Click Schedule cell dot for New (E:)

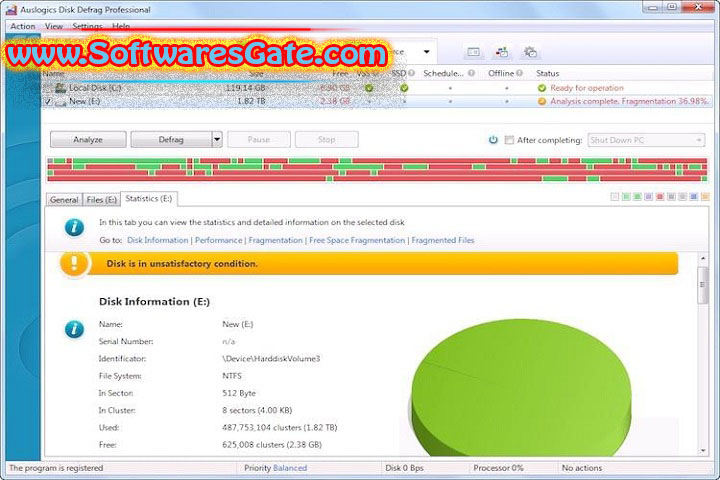450,101
